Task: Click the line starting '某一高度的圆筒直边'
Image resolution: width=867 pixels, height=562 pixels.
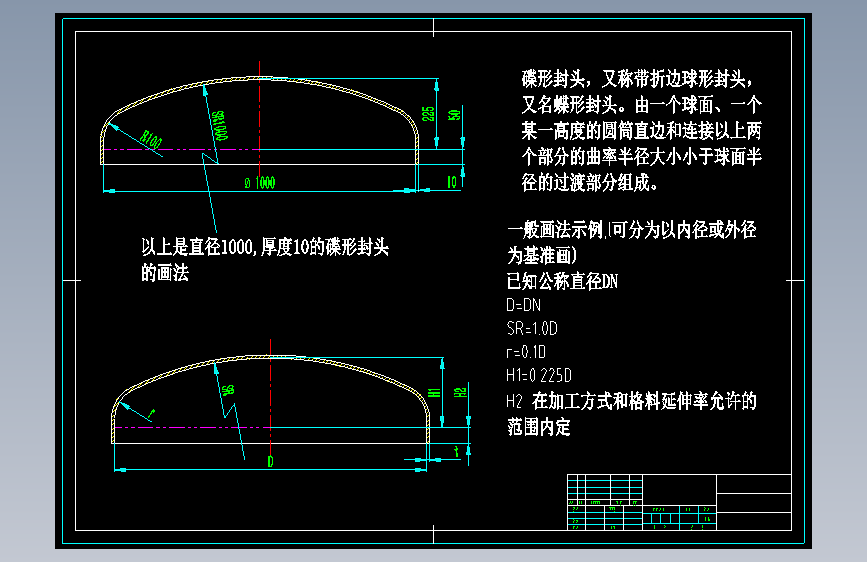Action: click(x=641, y=131)
